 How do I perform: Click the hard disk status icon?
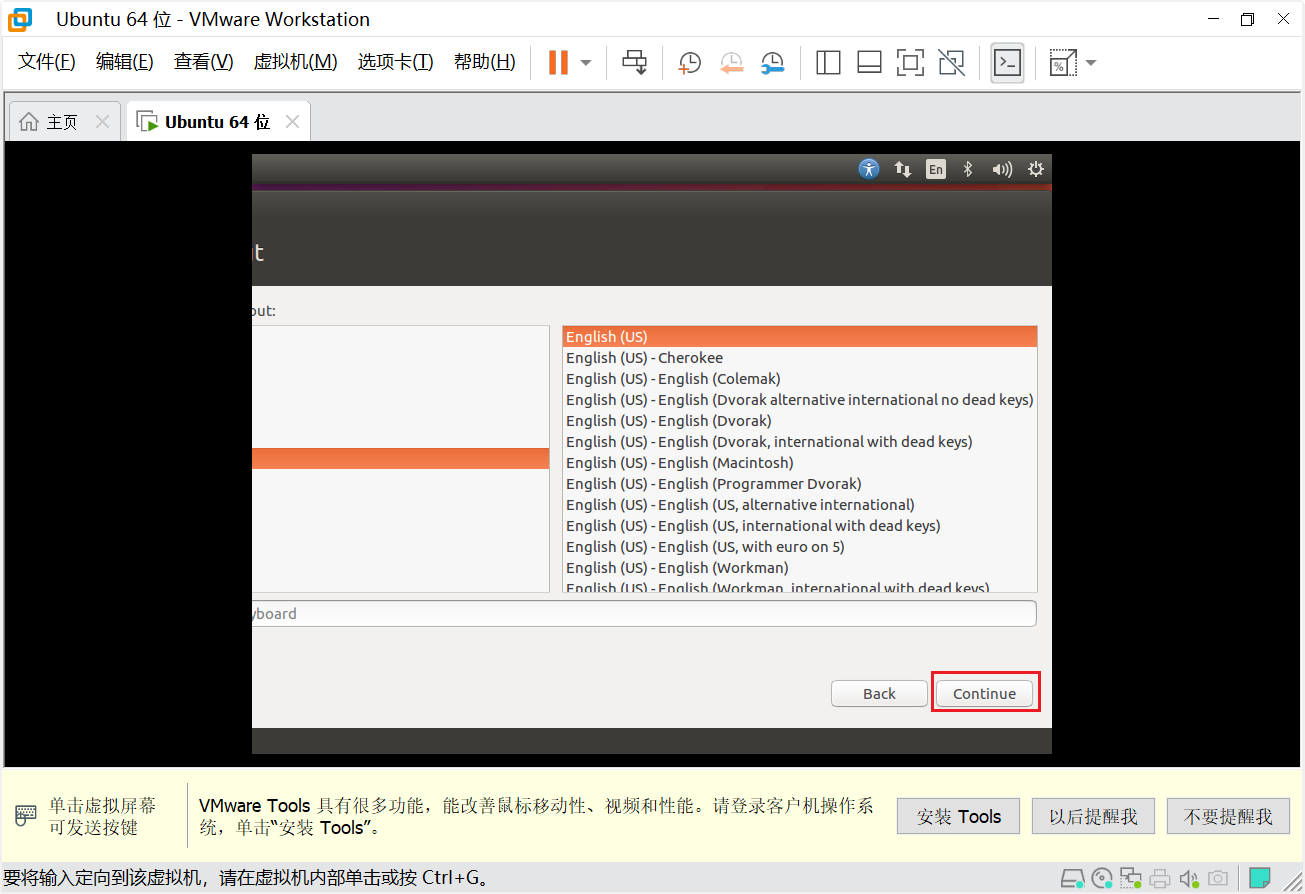(x=1072, y=879)
